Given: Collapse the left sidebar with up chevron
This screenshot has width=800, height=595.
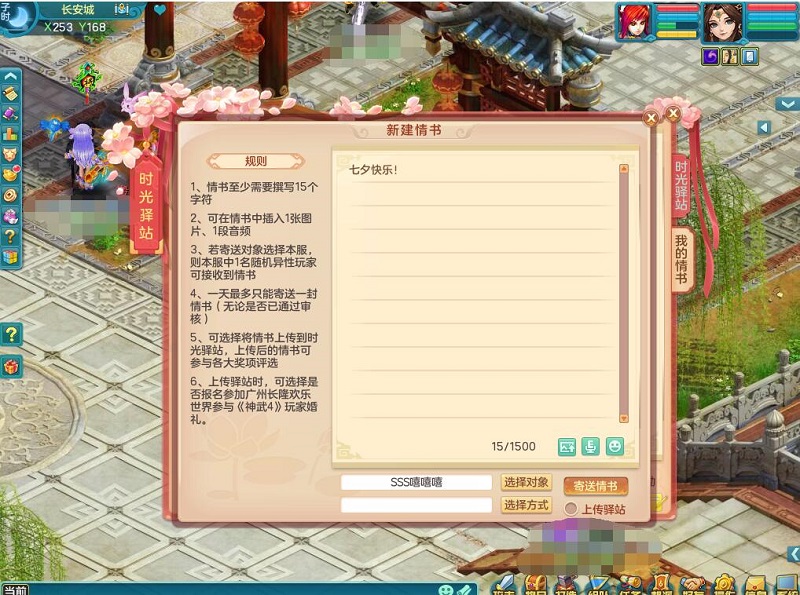Looking at the screenshot, I should pyautogui.click(x=10, y=76).
